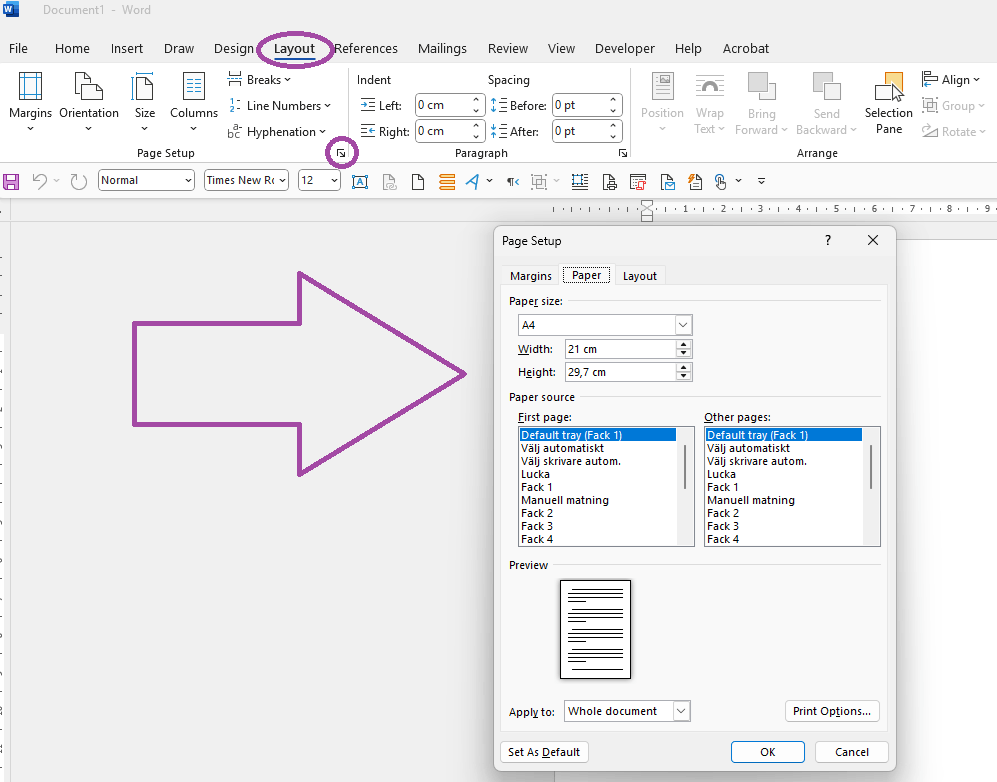Click the email document envelope icon

tap(667, 182)
